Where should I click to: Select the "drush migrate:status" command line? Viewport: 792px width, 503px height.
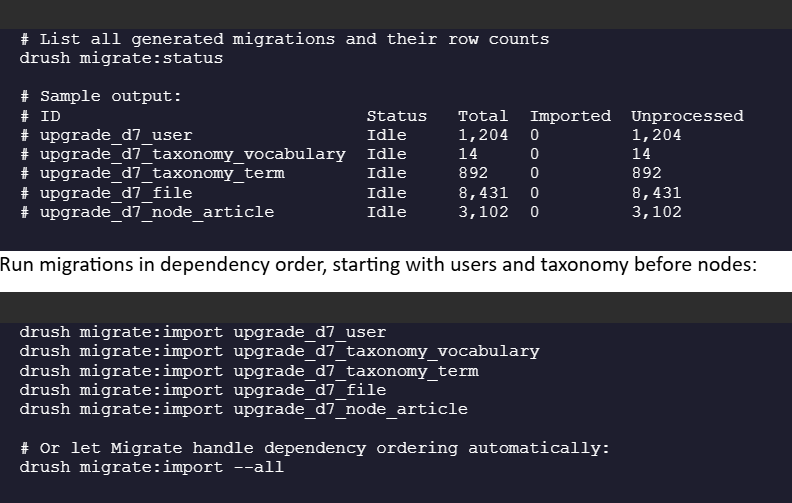(121, 58)
